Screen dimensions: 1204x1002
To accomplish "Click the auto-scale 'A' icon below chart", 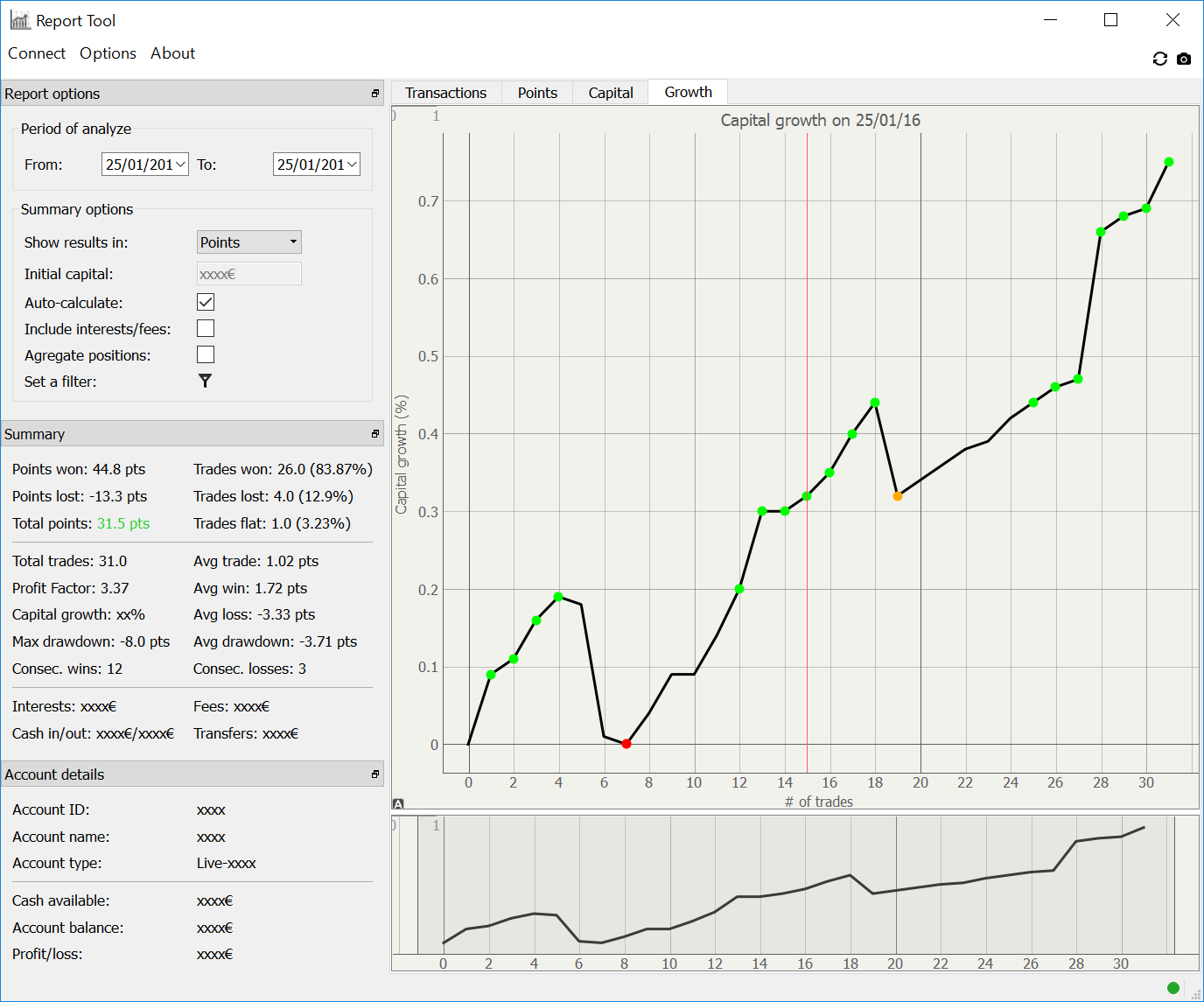I will click(398, 803).
